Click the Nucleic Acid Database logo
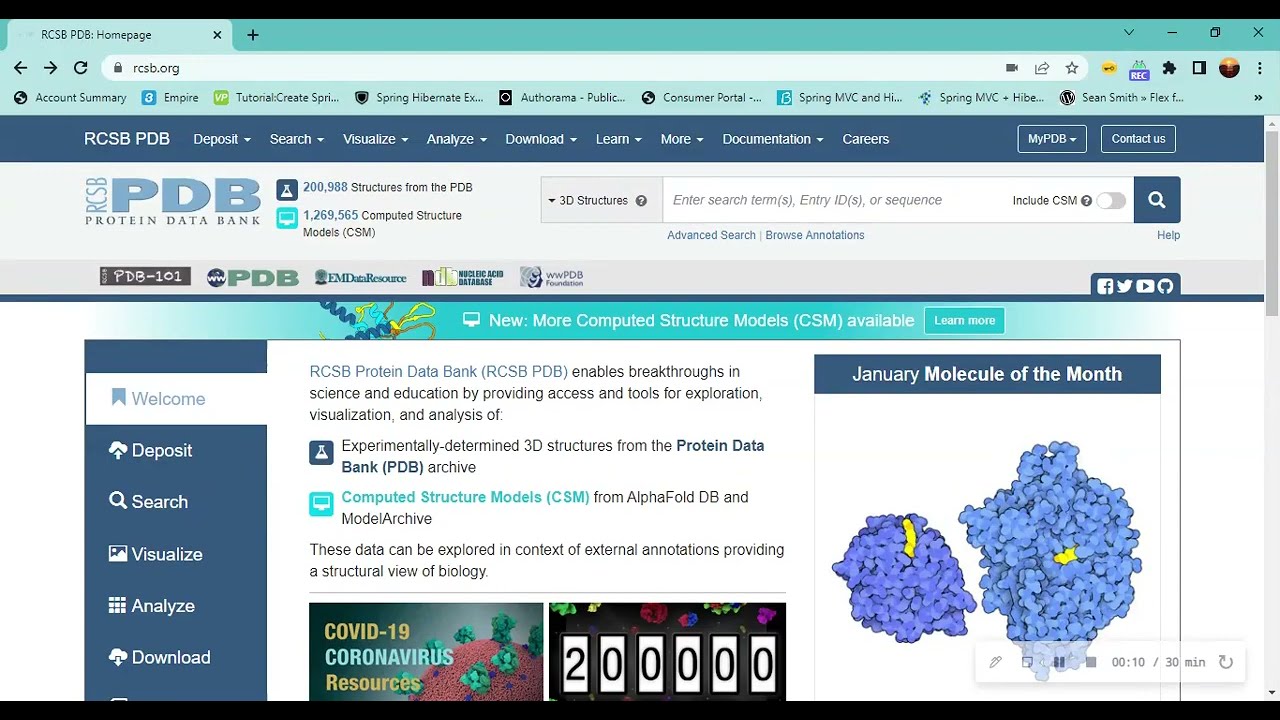Screen dimensions: 1280x720 (462, 277)
